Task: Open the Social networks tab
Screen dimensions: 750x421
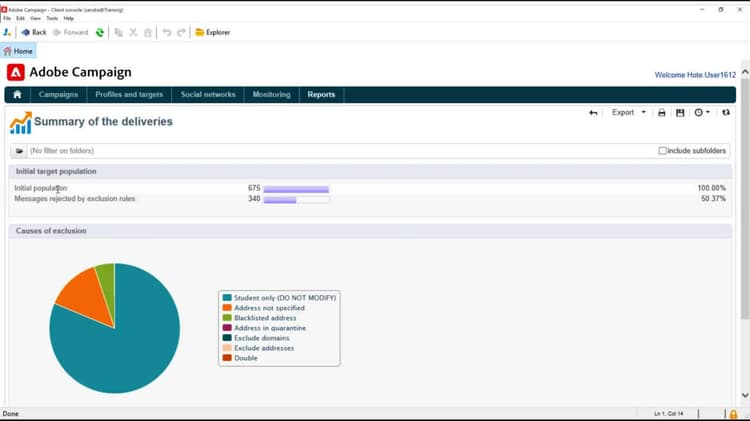Action: point(208,95)
